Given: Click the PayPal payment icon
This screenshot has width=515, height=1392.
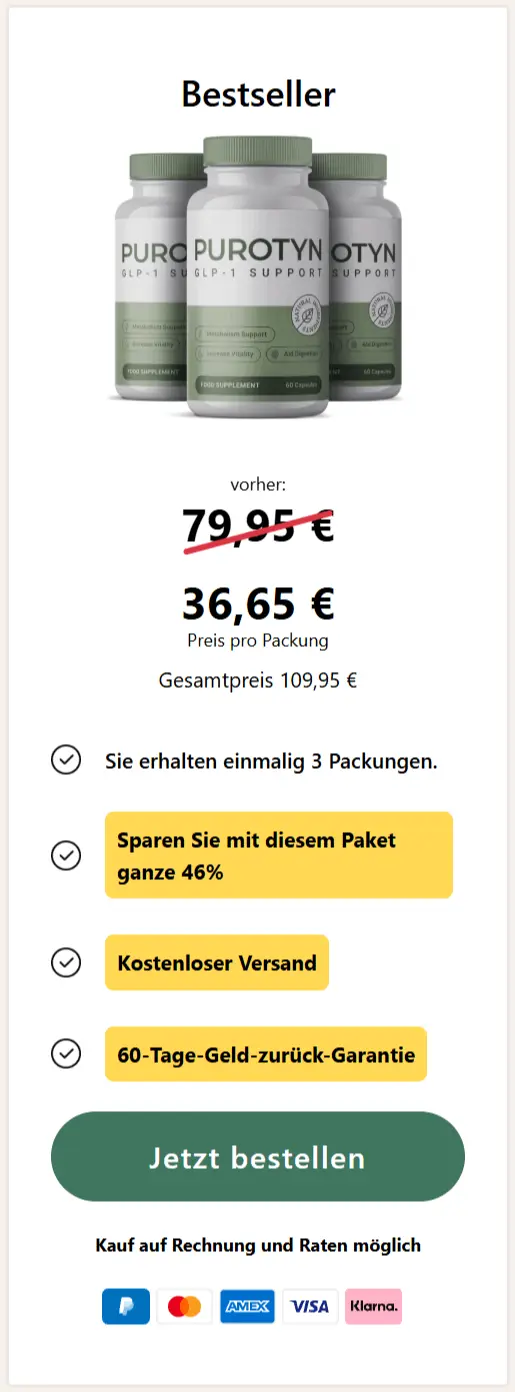Looking at the screenshot, I should [126, 1306].
